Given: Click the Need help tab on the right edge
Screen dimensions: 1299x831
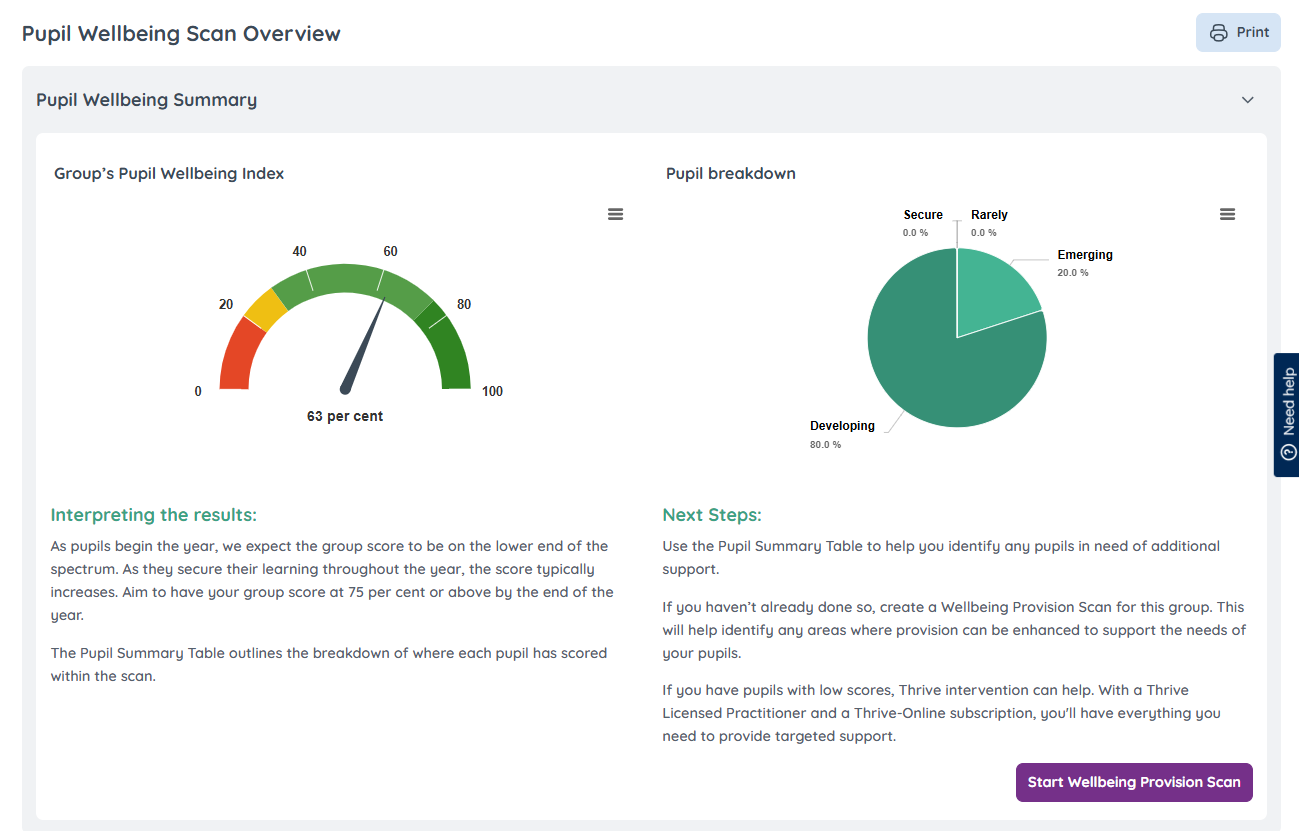Looking at the screenshot, I should [x=1287, y=413].
